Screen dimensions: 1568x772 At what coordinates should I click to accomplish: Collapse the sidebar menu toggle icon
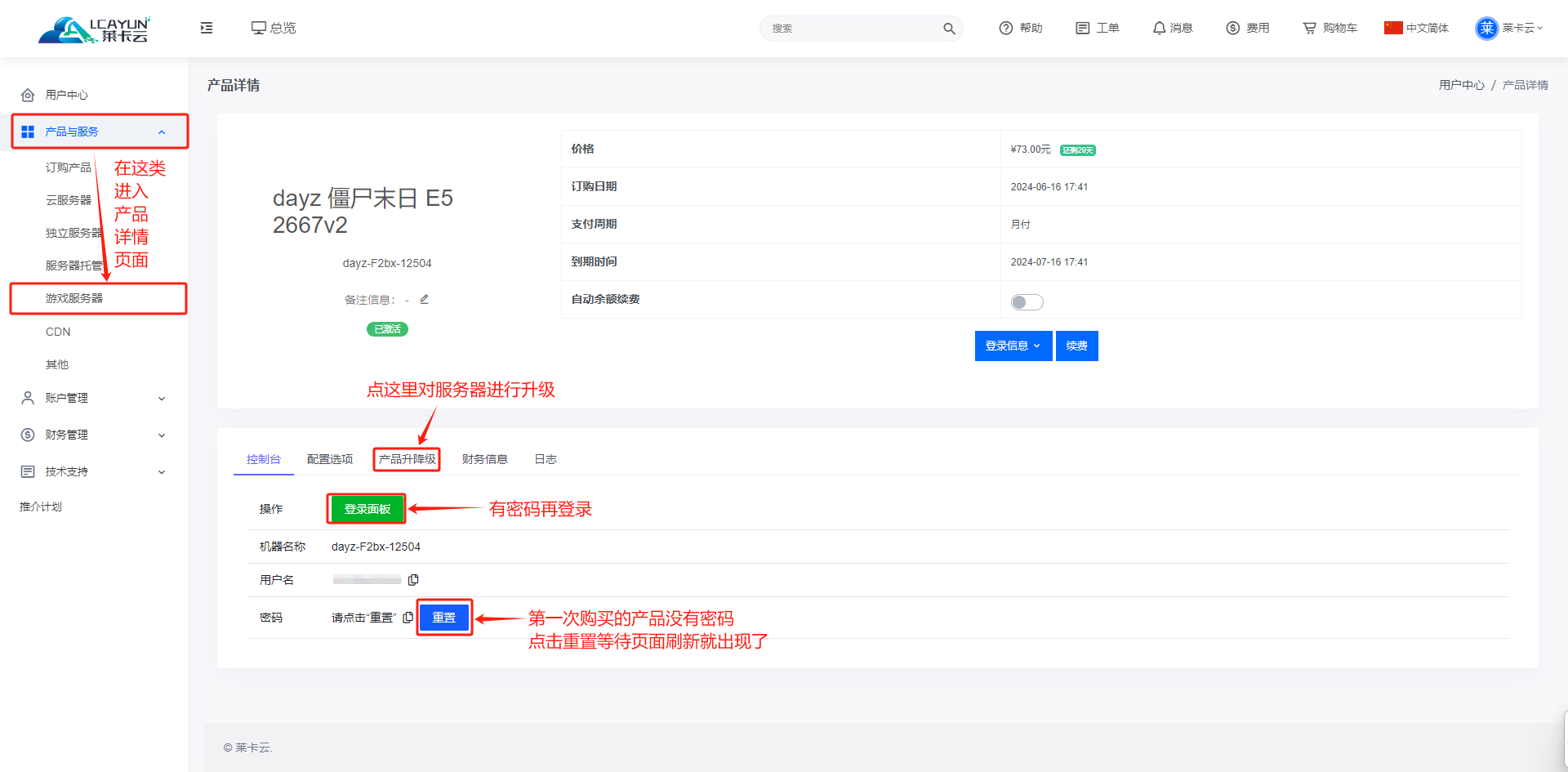click(x=207, y=28)
